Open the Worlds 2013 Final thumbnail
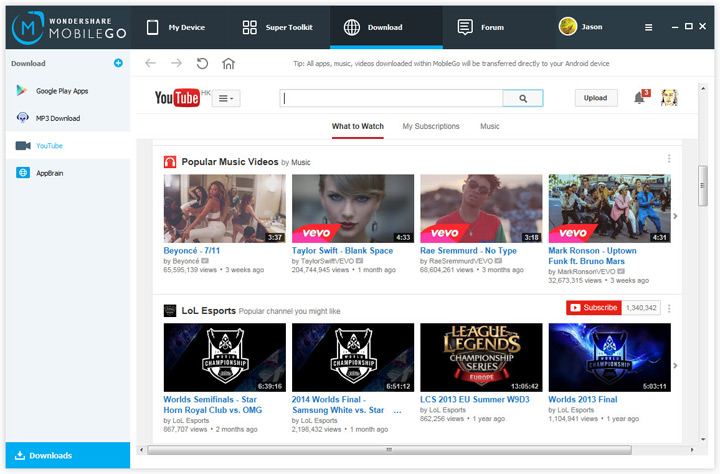The width and height of the screenshot is (720, 474). 609,357
